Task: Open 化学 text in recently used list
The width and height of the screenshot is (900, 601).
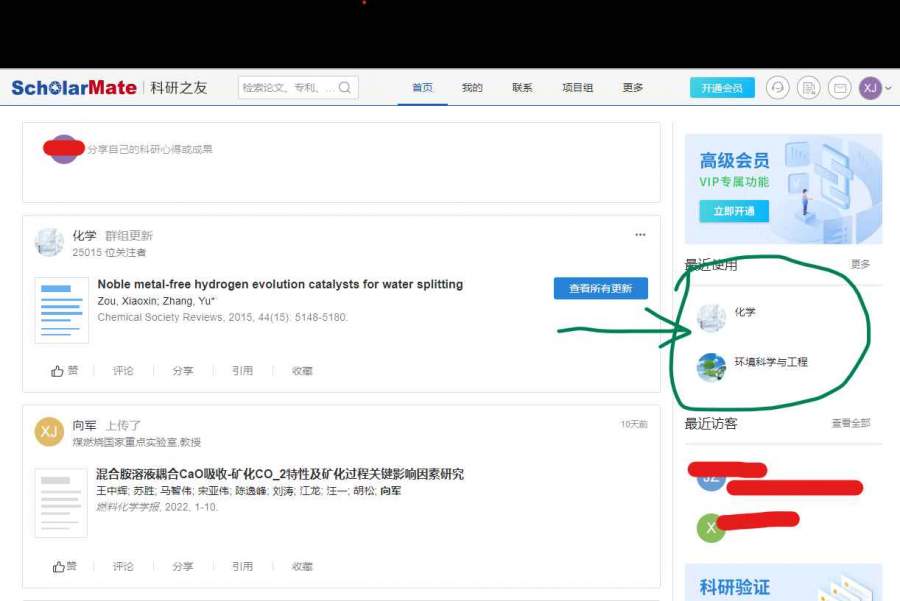Action: click(x=745, y=312)
